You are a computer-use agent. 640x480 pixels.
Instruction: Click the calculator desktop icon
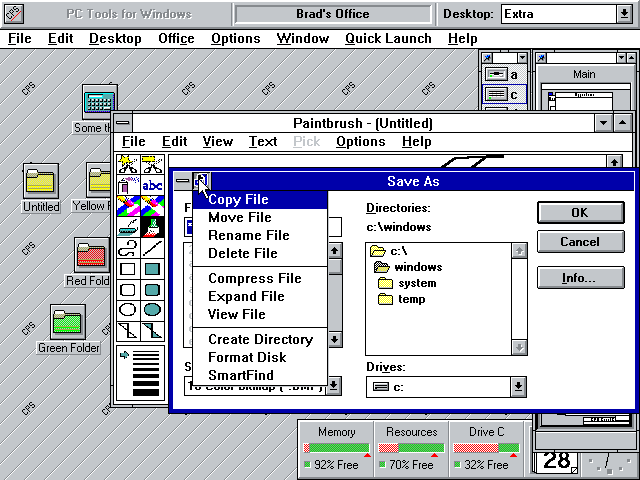(99, 101)
